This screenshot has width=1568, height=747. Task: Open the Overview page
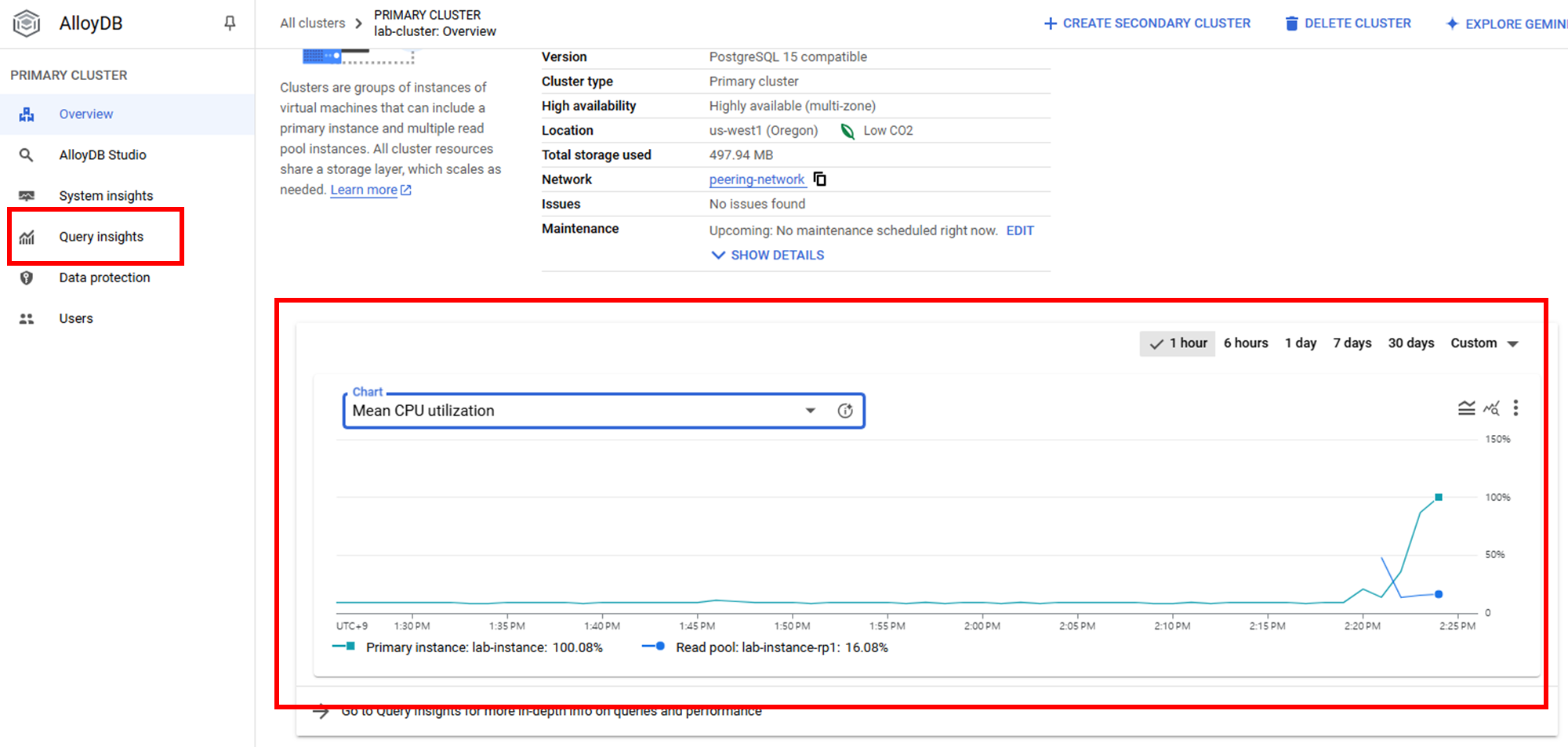point(86,114)
